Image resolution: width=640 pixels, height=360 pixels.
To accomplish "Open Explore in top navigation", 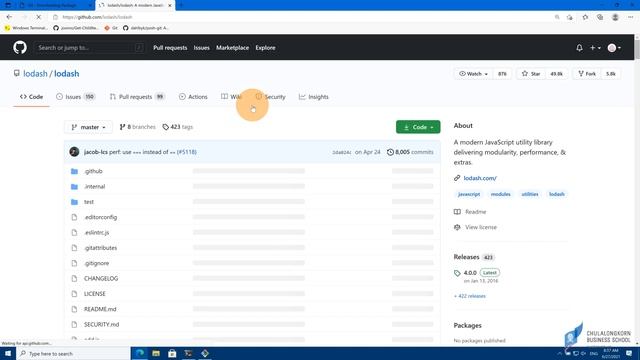I will pyautogui.click(x=265, y=48).
